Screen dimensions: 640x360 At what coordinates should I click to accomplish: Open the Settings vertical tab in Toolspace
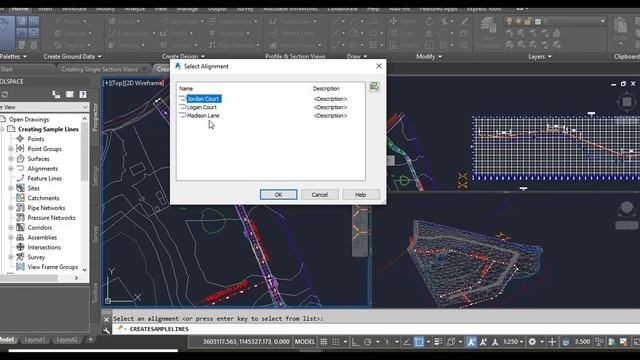(x=95, y=176)
